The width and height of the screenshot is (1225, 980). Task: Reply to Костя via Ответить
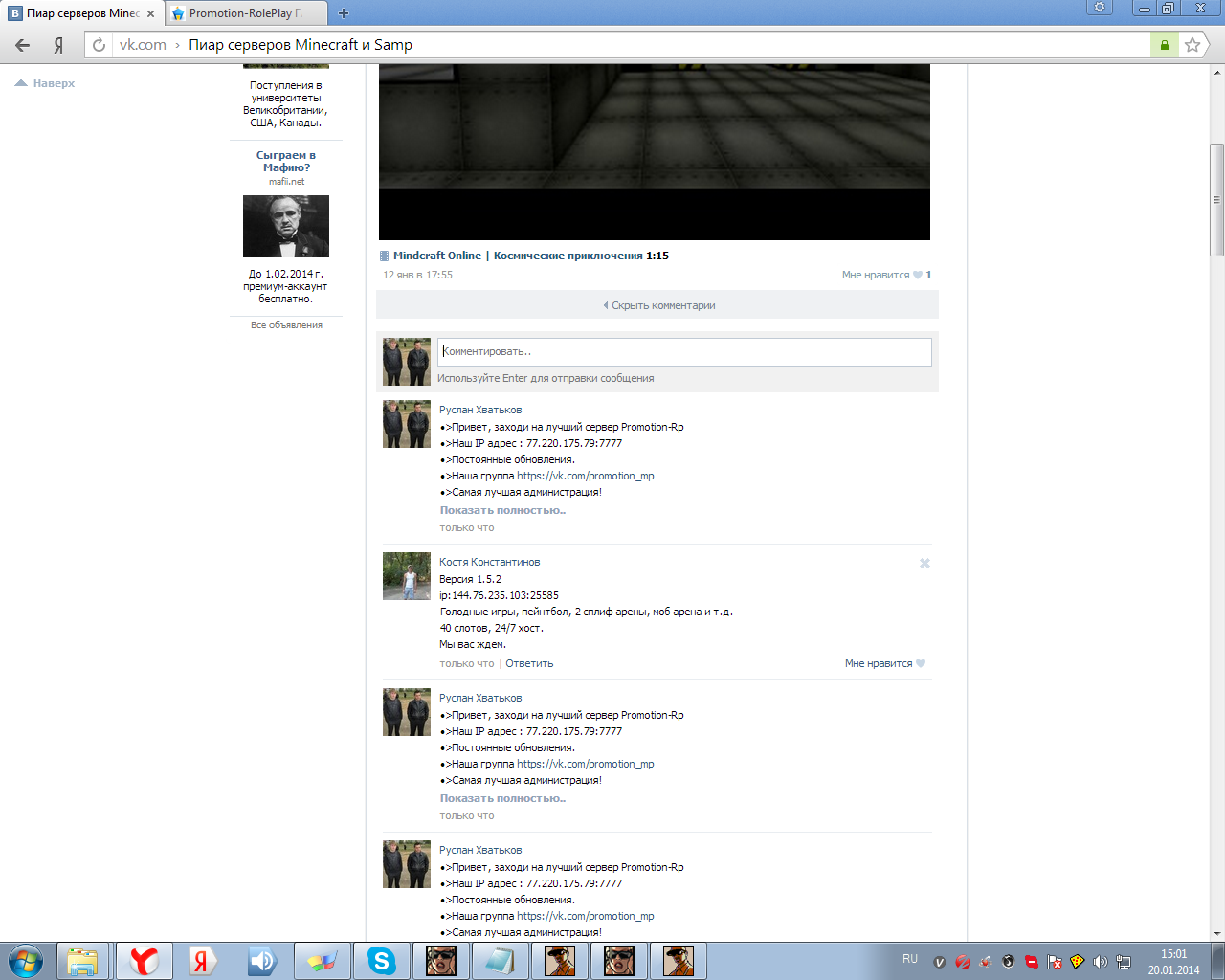(x=529, y=663)
